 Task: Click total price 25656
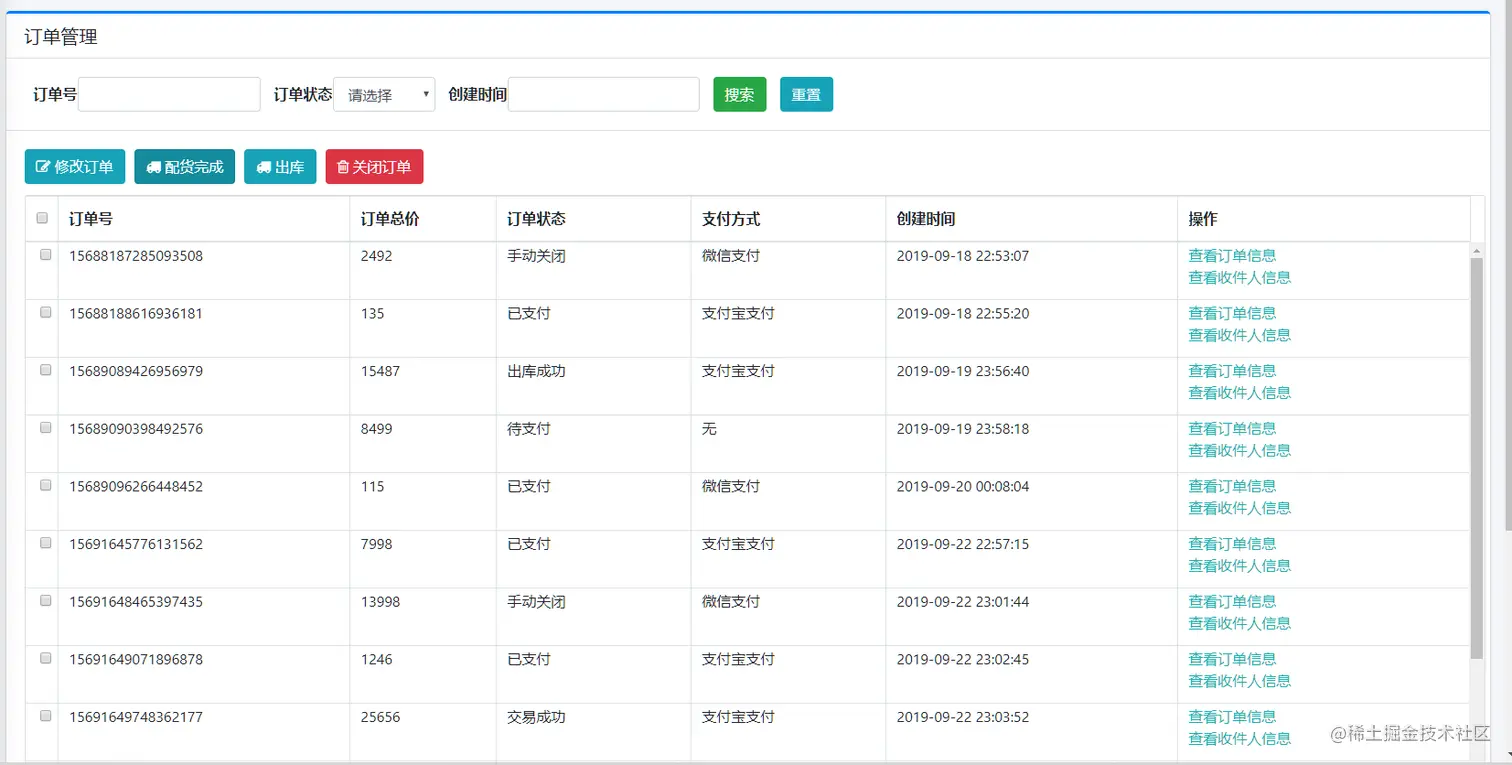coord(380,717)
